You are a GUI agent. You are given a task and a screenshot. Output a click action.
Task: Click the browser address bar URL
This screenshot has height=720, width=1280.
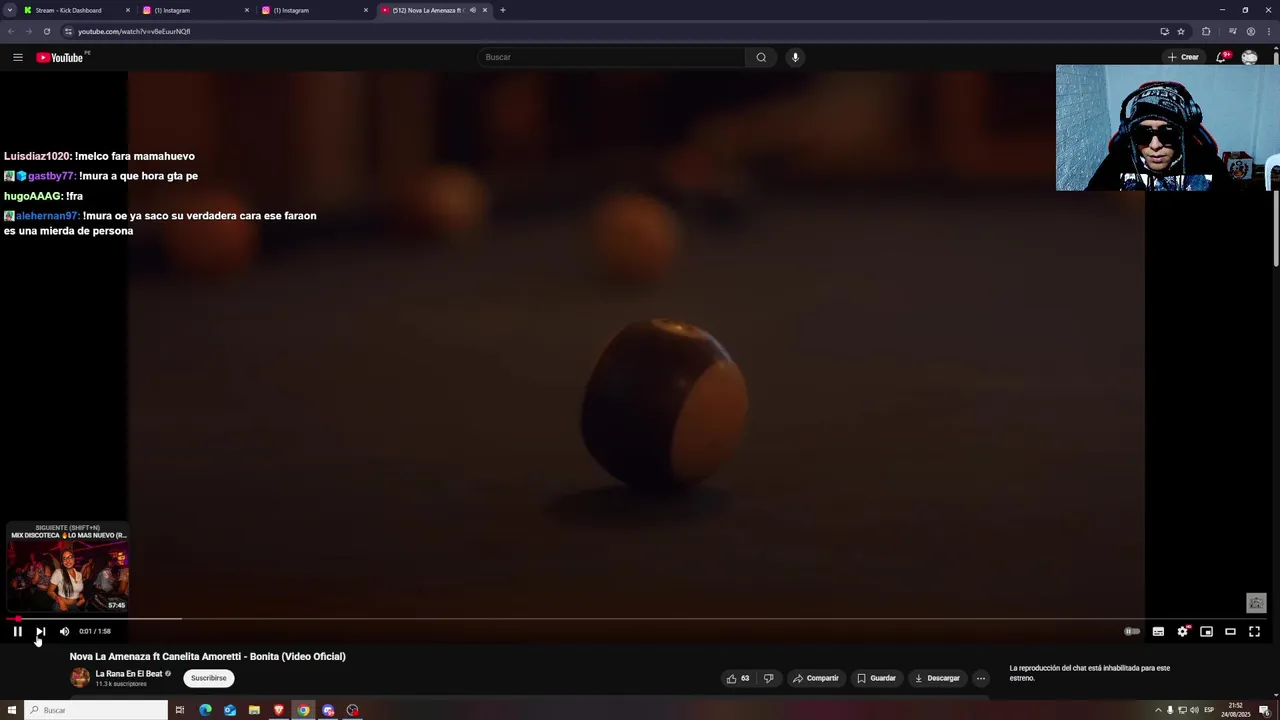(x=134, y=31)
